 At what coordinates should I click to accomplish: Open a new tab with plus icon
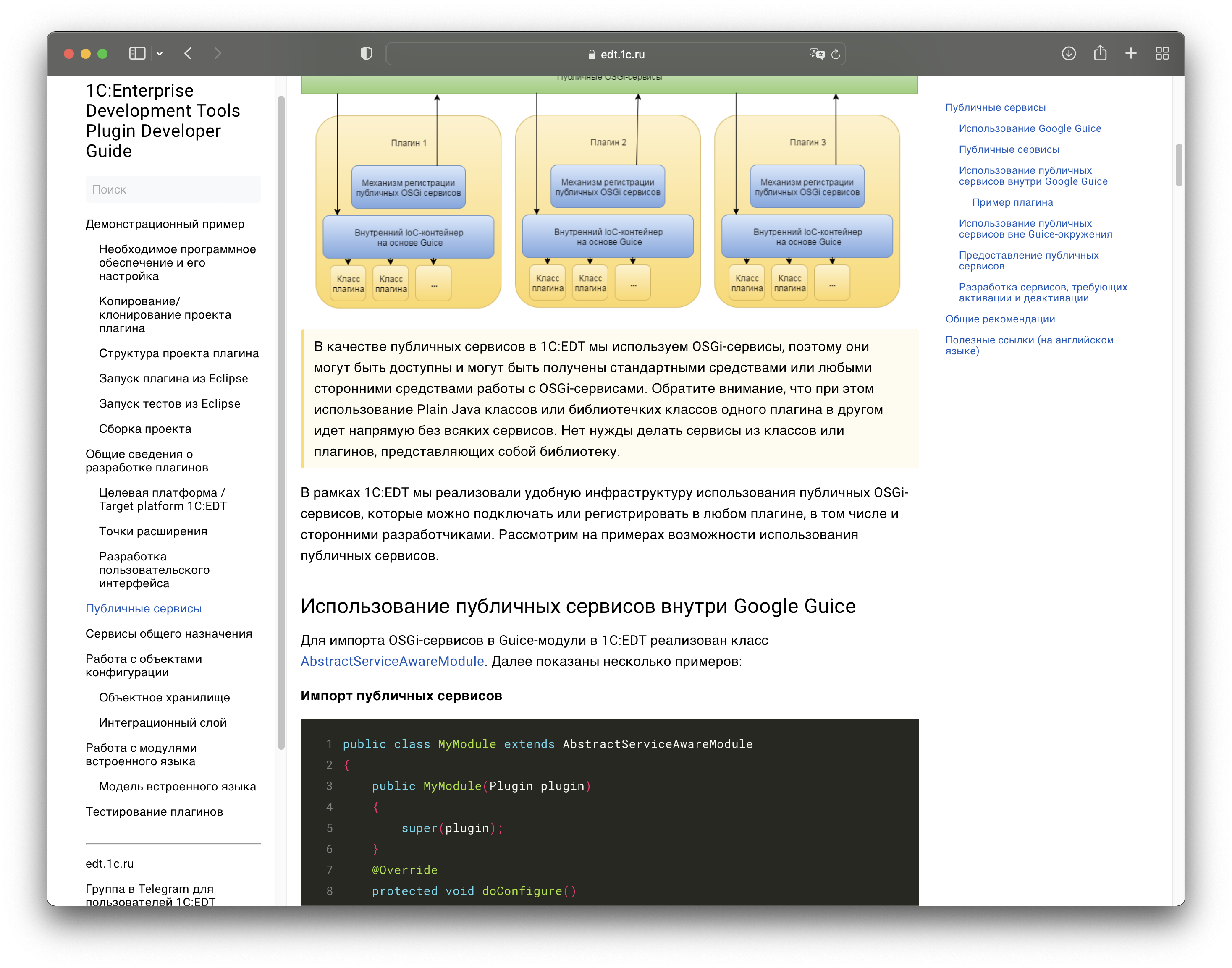coord(1131,53)
